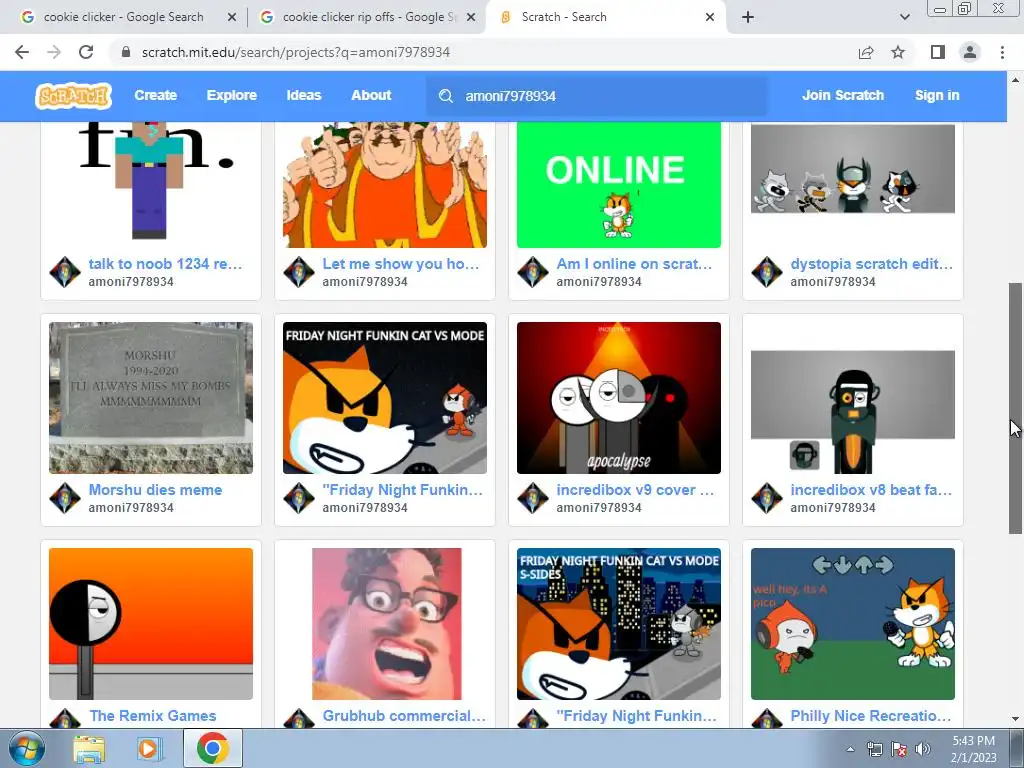Open the Morshu gravestone thumbnail
This screenshot has width=1024, height=768.
[x=151, y=398]
